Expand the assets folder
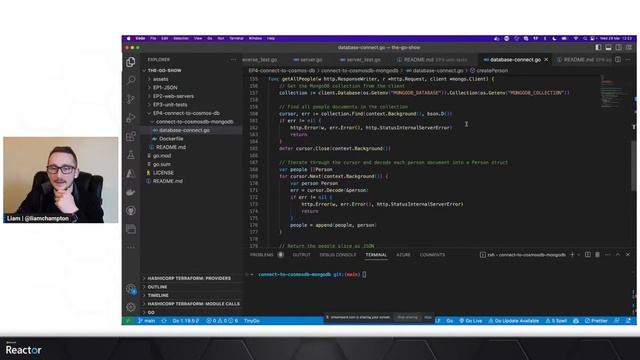The image size is (640, 360). click(x=192, y=79)
